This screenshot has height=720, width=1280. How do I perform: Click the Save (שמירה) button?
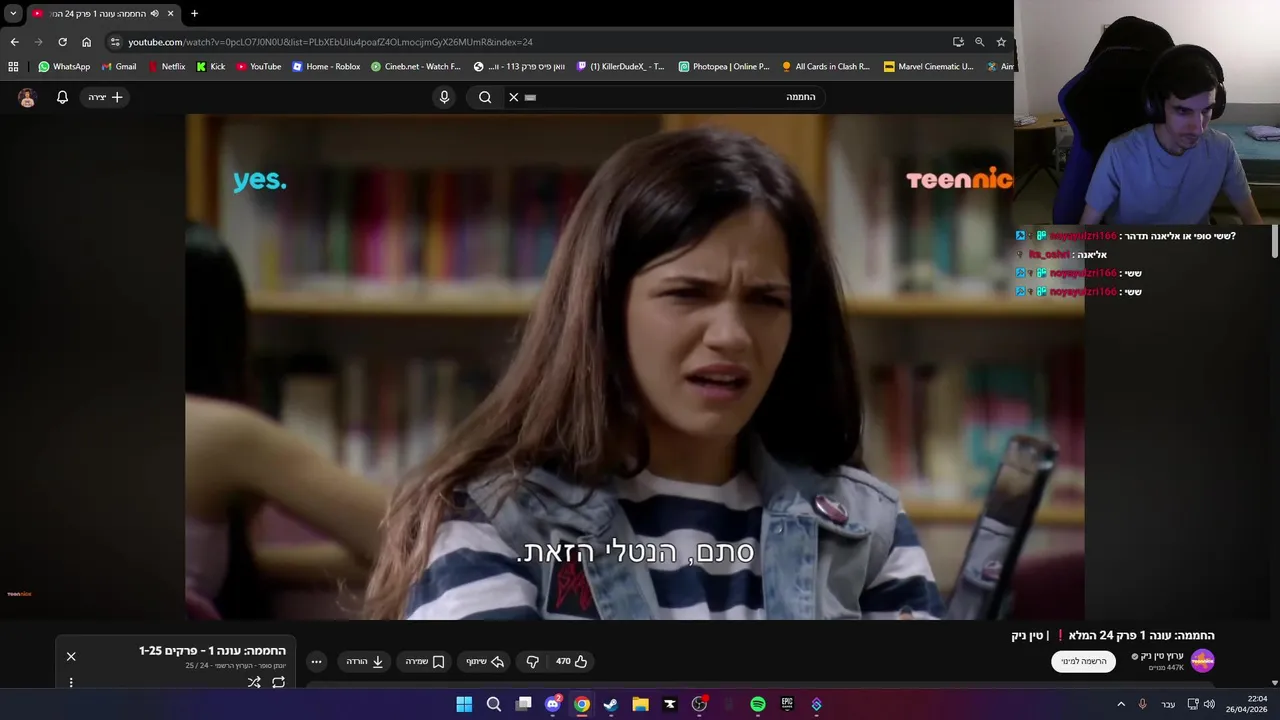(425, 661)
